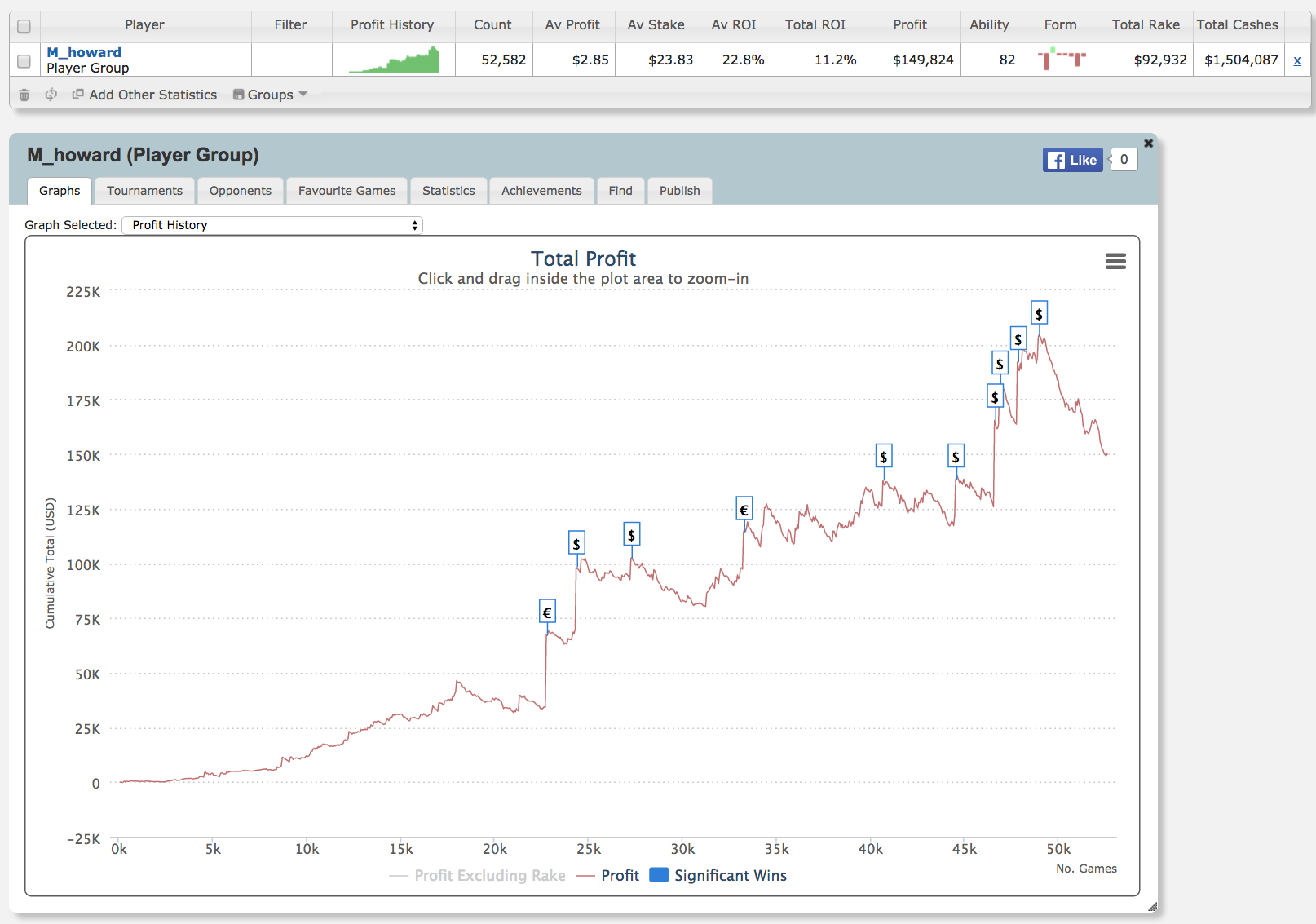Image resolution: width=1316 pixels, height=924 pixels.
Task: Click the Av ROI value 22.8%
Action: point(744,60)
